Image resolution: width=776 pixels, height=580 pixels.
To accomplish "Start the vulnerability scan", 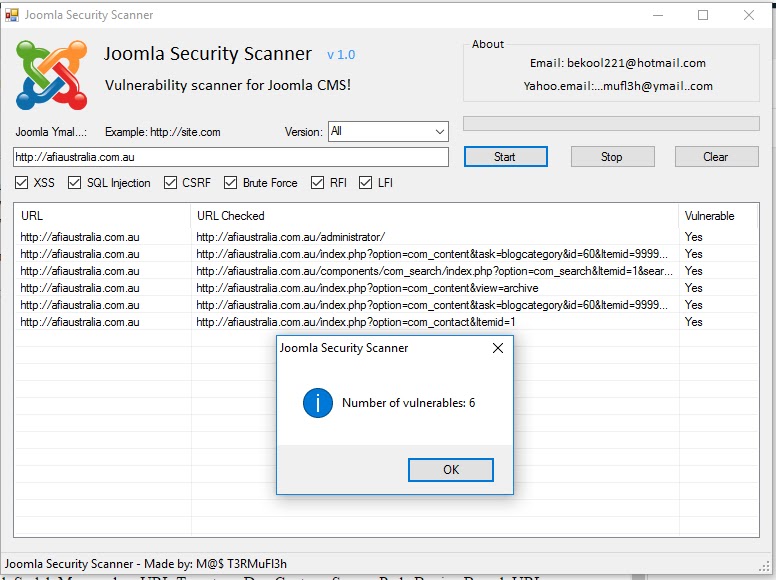I will coord(505,157).
